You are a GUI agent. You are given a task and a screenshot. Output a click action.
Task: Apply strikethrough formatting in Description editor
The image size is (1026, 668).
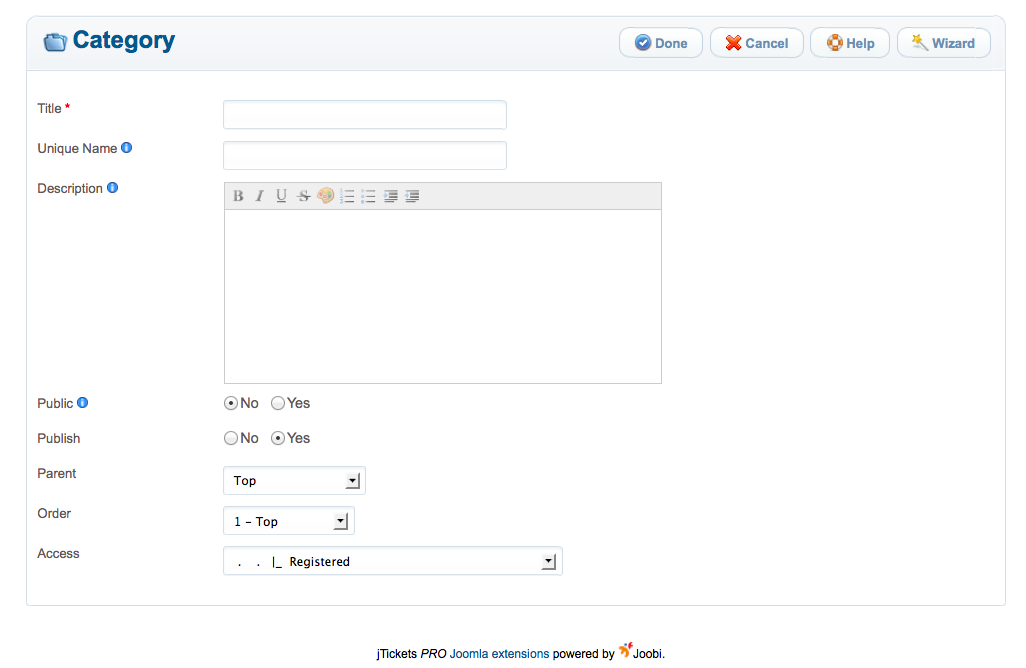303,196
